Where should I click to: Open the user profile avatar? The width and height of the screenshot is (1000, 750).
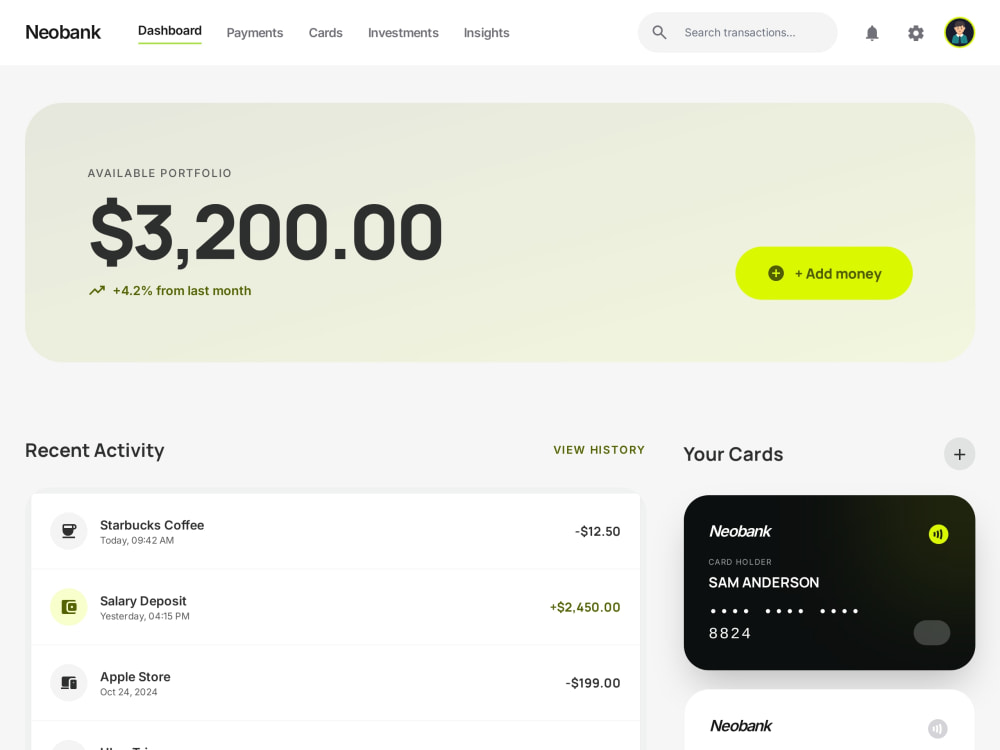959,33
